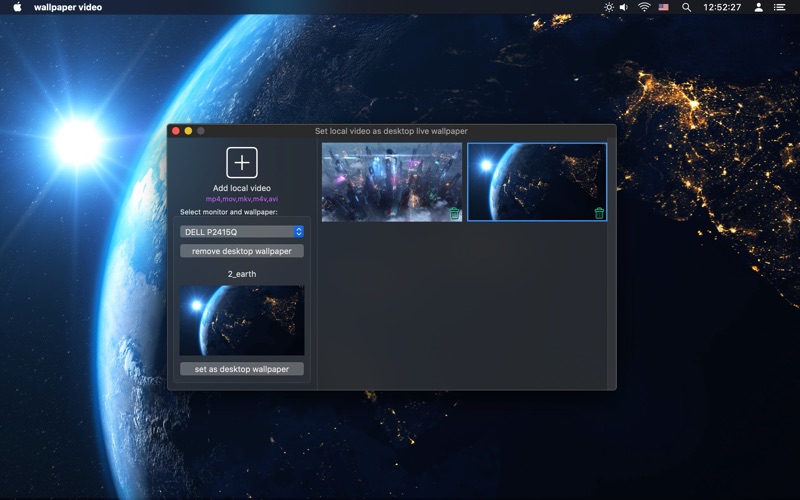Click the volume speaker icon in menu bar
The width and height of the screenshot is (800, 500).
(625, 7)
